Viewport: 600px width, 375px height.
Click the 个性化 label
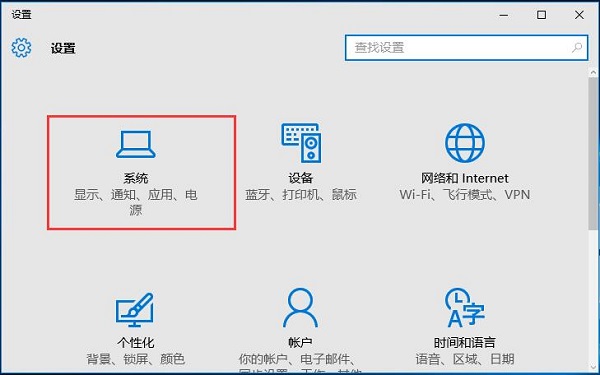[x=135, y=342]
